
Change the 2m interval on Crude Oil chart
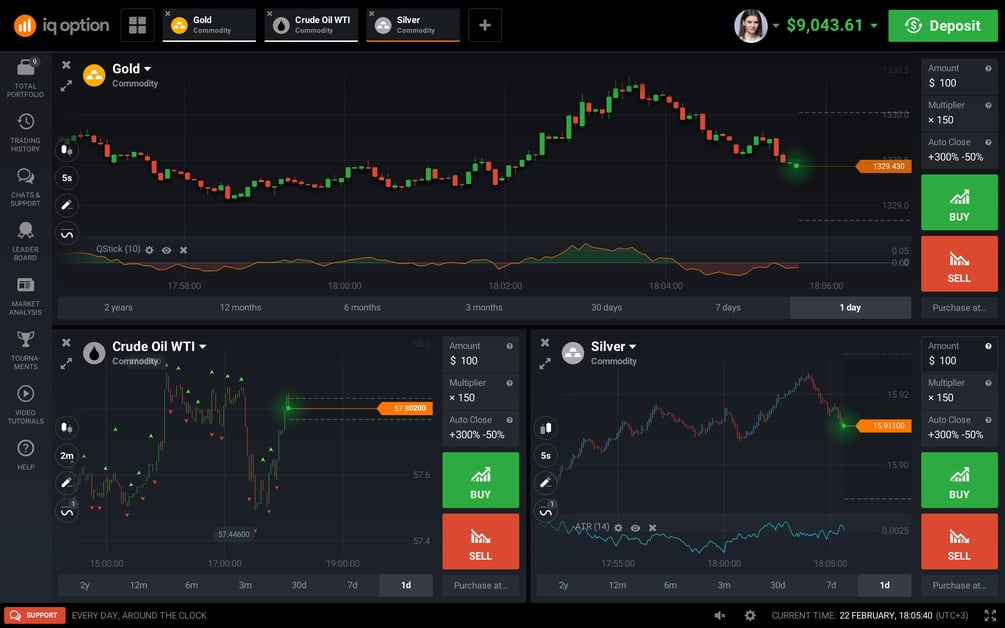[67, 456]
